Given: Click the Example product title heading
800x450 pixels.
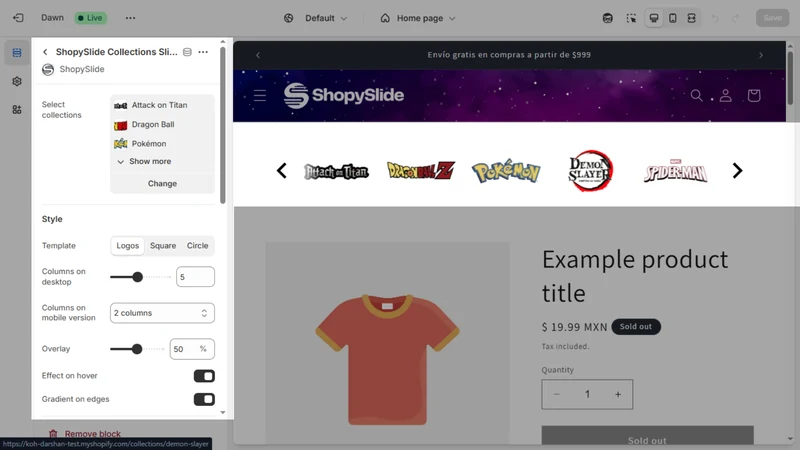Looking at the screenshot, I should click(635, 276).
